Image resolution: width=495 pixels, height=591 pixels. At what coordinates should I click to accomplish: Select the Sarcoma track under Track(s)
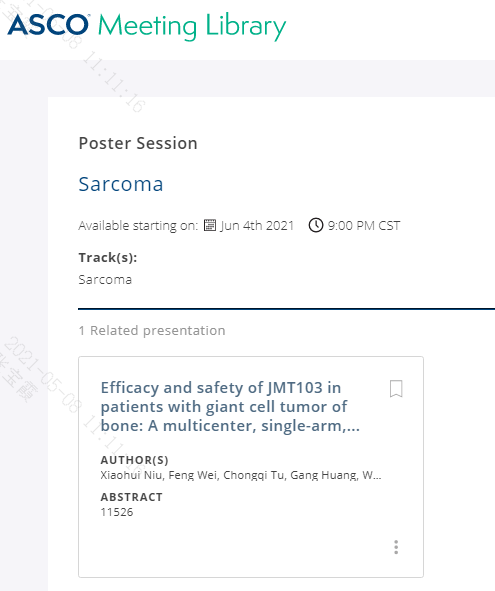tap(105, 280)
